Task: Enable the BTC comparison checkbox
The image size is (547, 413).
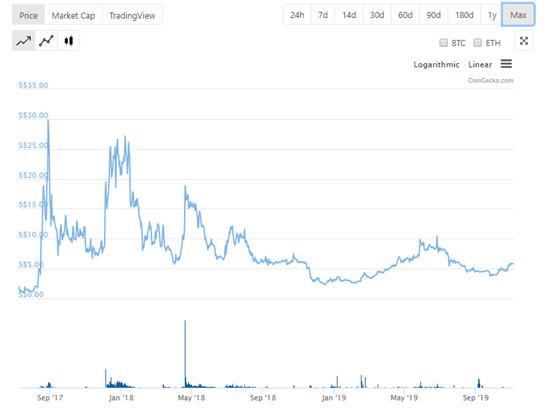Action: 443,43
